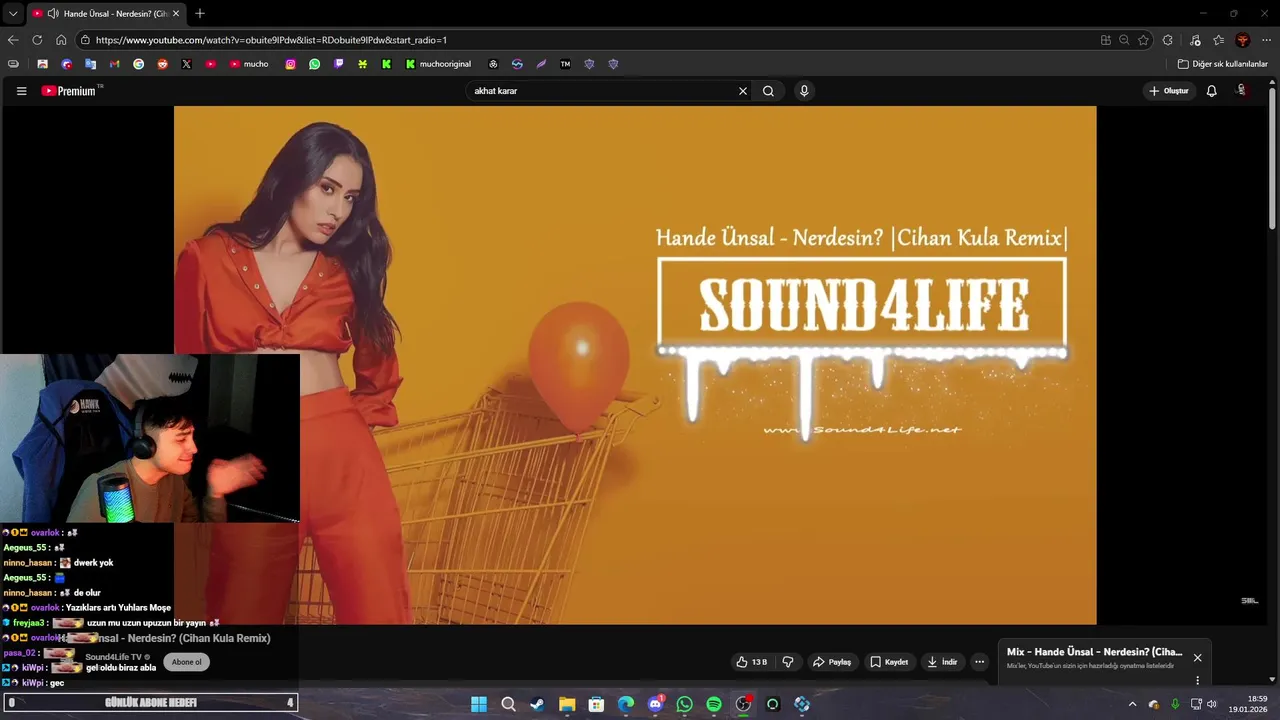Open browser profile avatar
Screen dimensions: 1280x720
tap(1243, 40)
